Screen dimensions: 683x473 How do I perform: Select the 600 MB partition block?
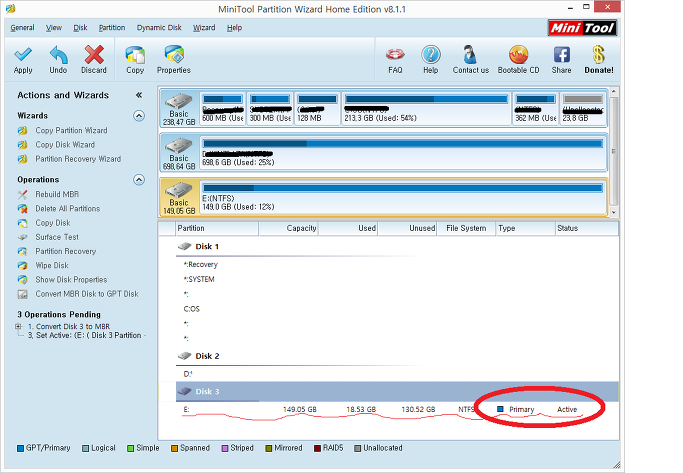point(223,108)
